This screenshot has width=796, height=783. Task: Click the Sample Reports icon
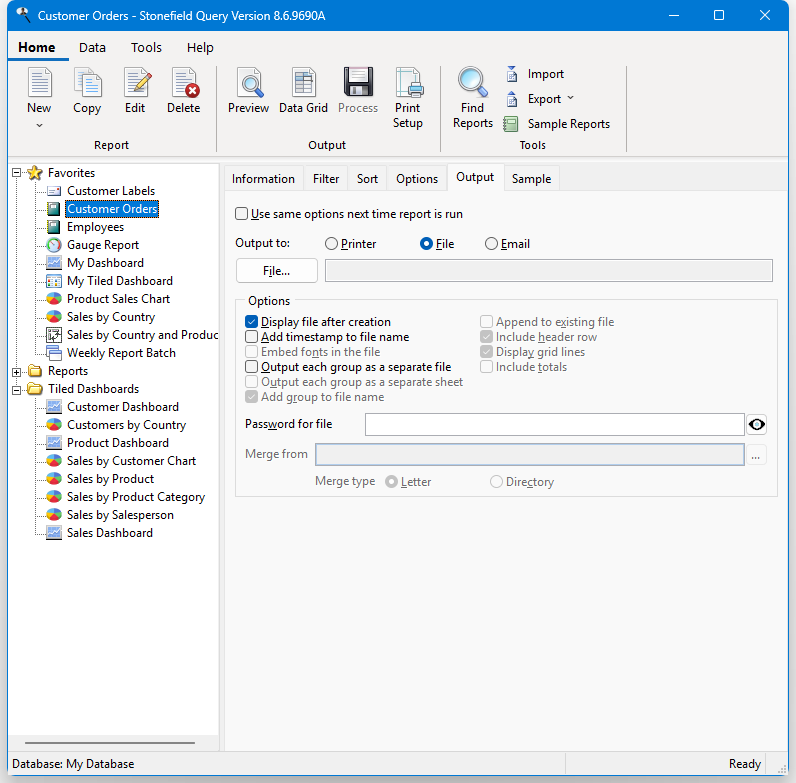click(x=511, y=124)
